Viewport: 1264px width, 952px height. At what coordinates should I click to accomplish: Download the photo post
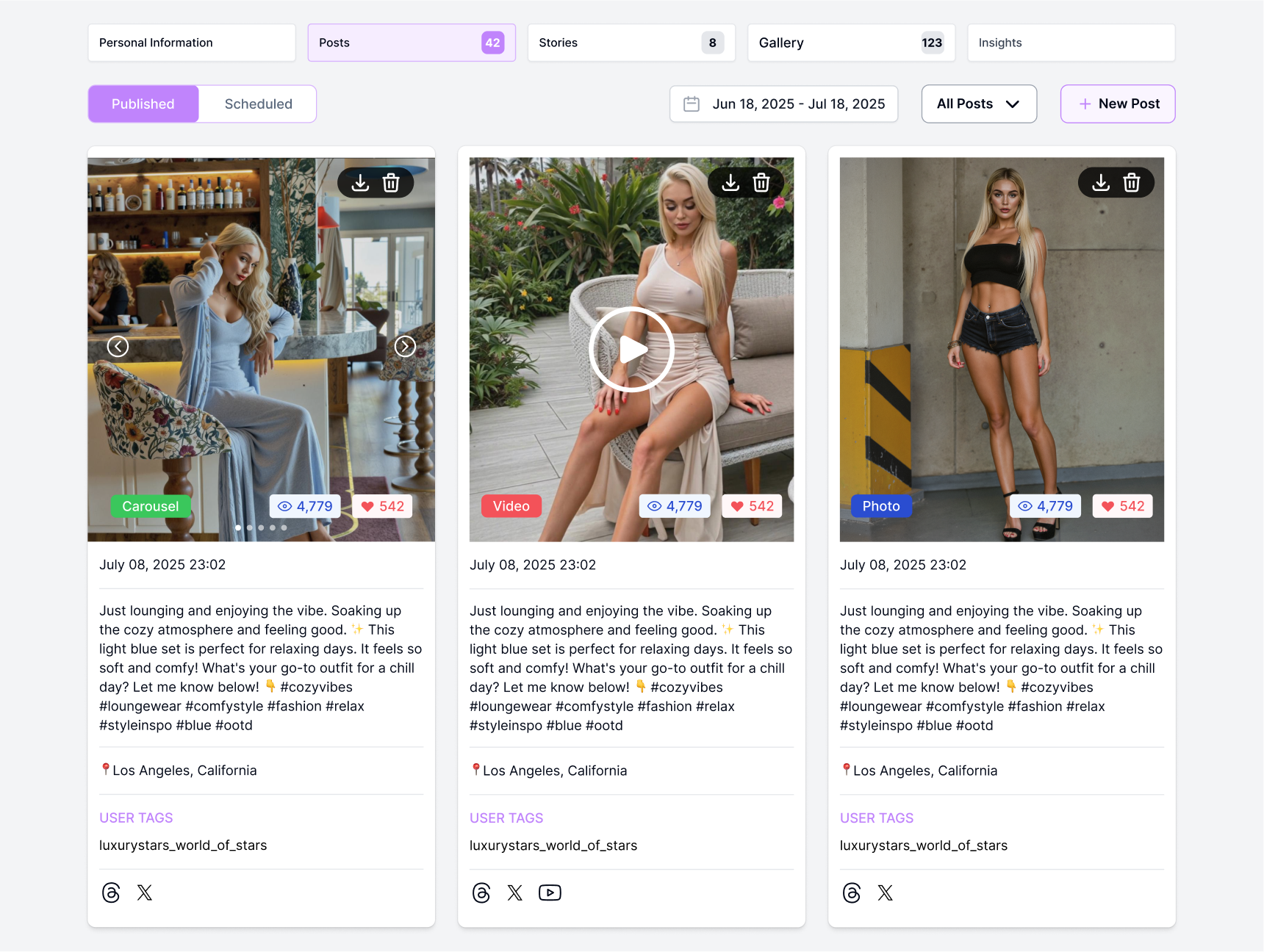pos(1101,183)
